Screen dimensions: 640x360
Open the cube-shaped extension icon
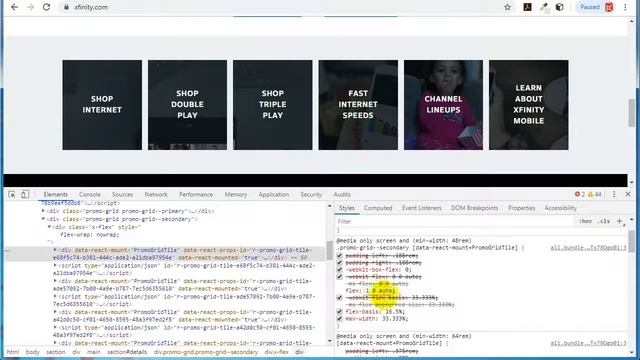pos(560,7)
